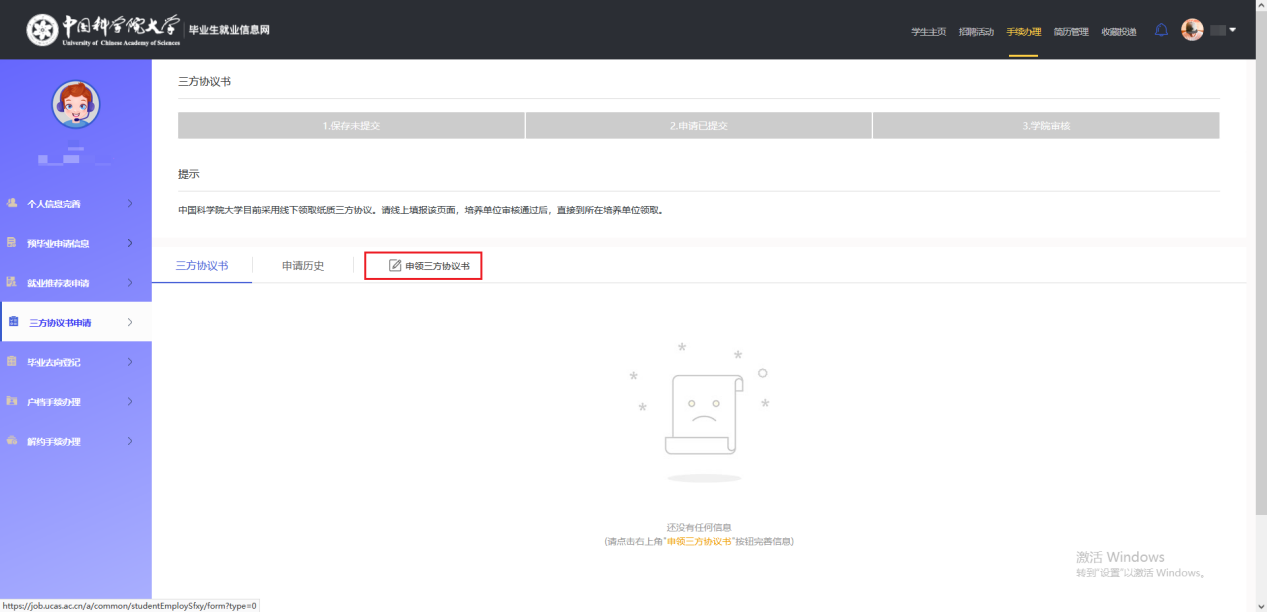Click the 户档手续办理 sidebar icon
The width and height of the screenshot is (1267, 612).
(12, 401)
